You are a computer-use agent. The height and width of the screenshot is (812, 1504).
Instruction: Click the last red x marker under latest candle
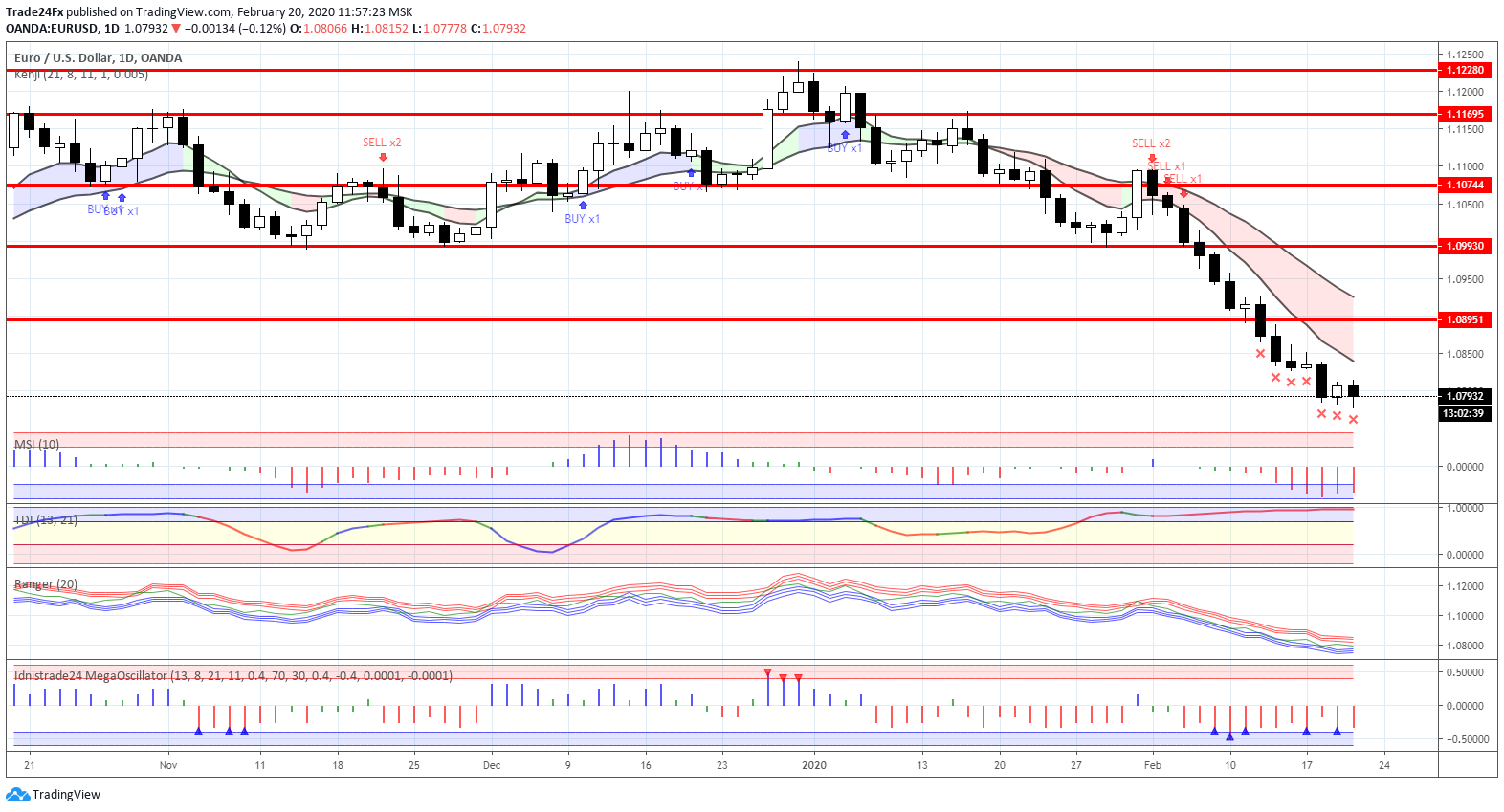[1353, 419]
